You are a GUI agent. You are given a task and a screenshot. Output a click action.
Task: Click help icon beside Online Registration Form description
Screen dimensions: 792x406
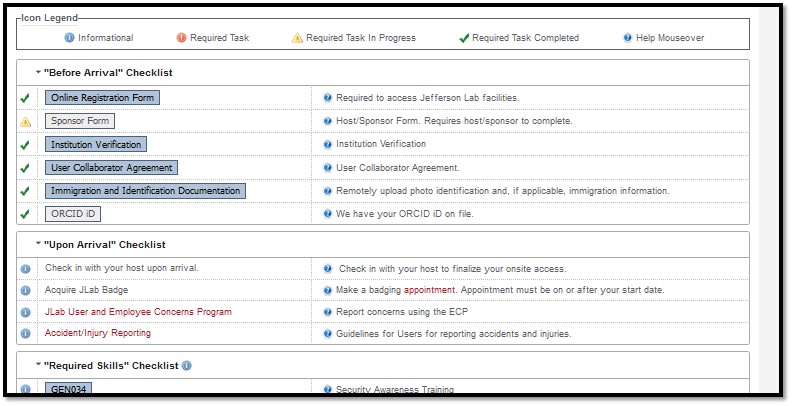pos(328,98)
